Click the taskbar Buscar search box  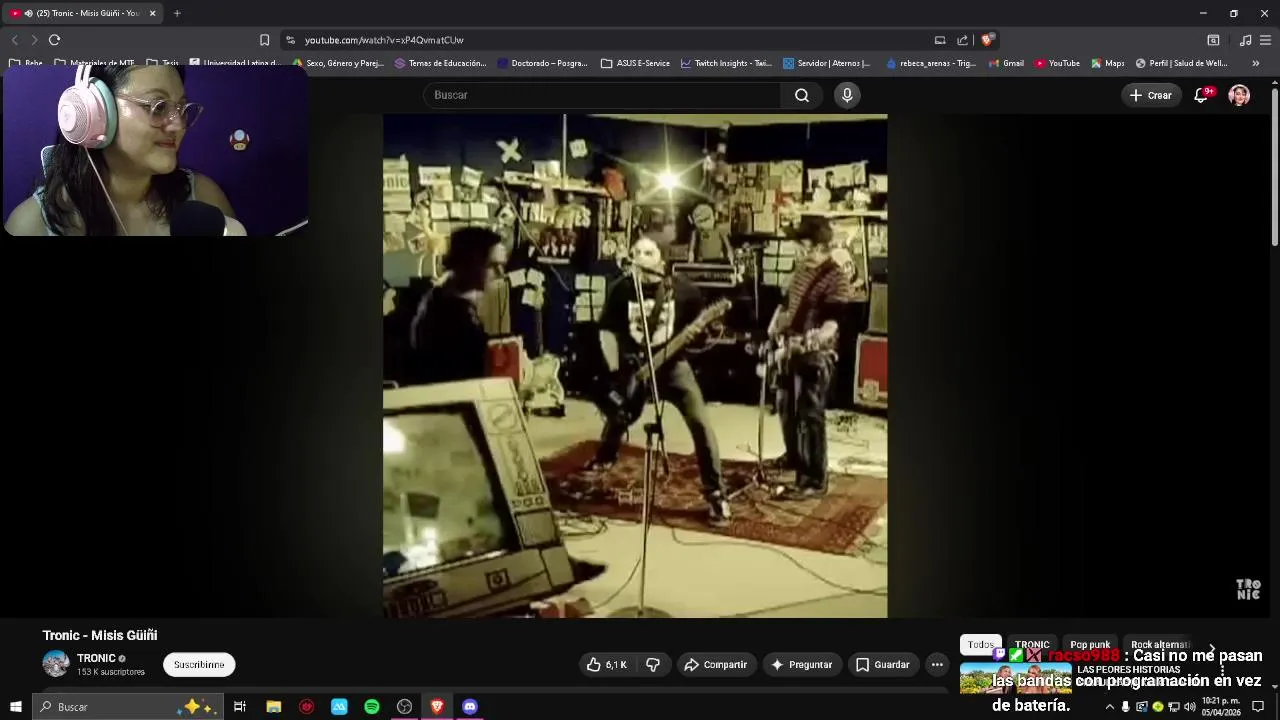coord(127,707)
